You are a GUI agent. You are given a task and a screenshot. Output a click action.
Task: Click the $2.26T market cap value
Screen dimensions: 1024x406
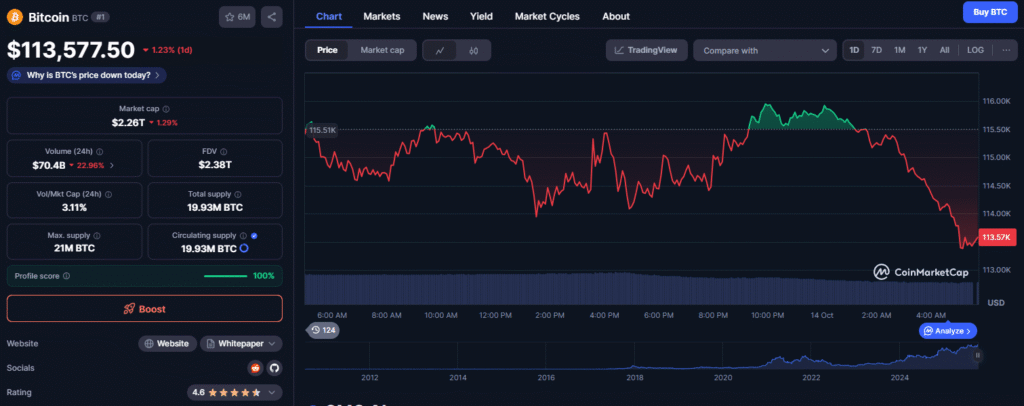pyautogui.click(x=128, y=122)
